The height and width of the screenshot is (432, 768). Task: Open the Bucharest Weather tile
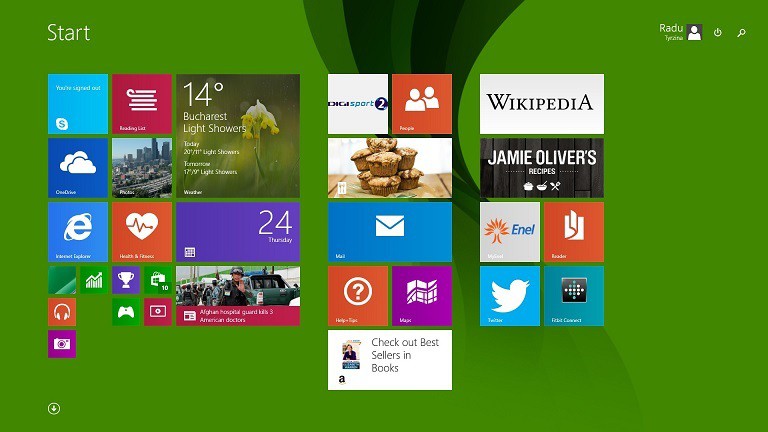(x=238, y=136)
